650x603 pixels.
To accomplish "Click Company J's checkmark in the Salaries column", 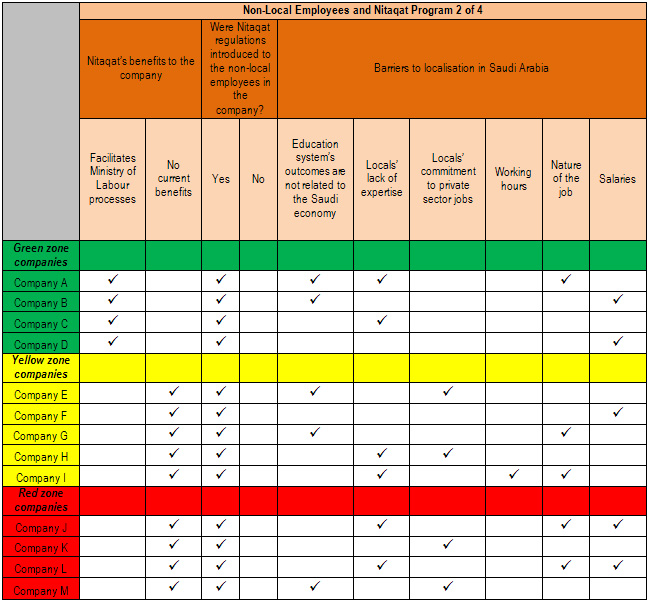I will click(618, 524).
